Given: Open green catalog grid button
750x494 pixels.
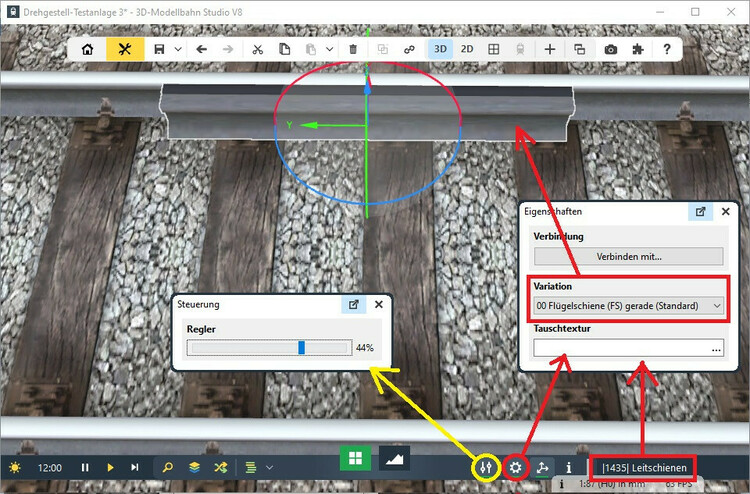Looking at the screenshot, I should click(355, 458).
